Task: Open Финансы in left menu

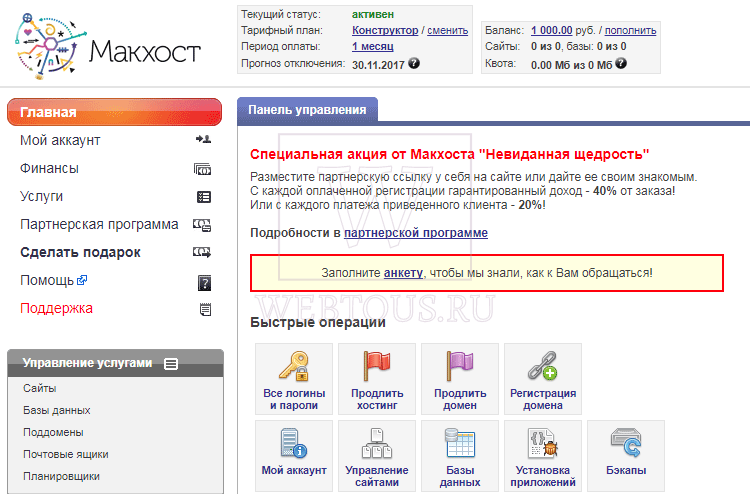Action: [x=49, y=168]
